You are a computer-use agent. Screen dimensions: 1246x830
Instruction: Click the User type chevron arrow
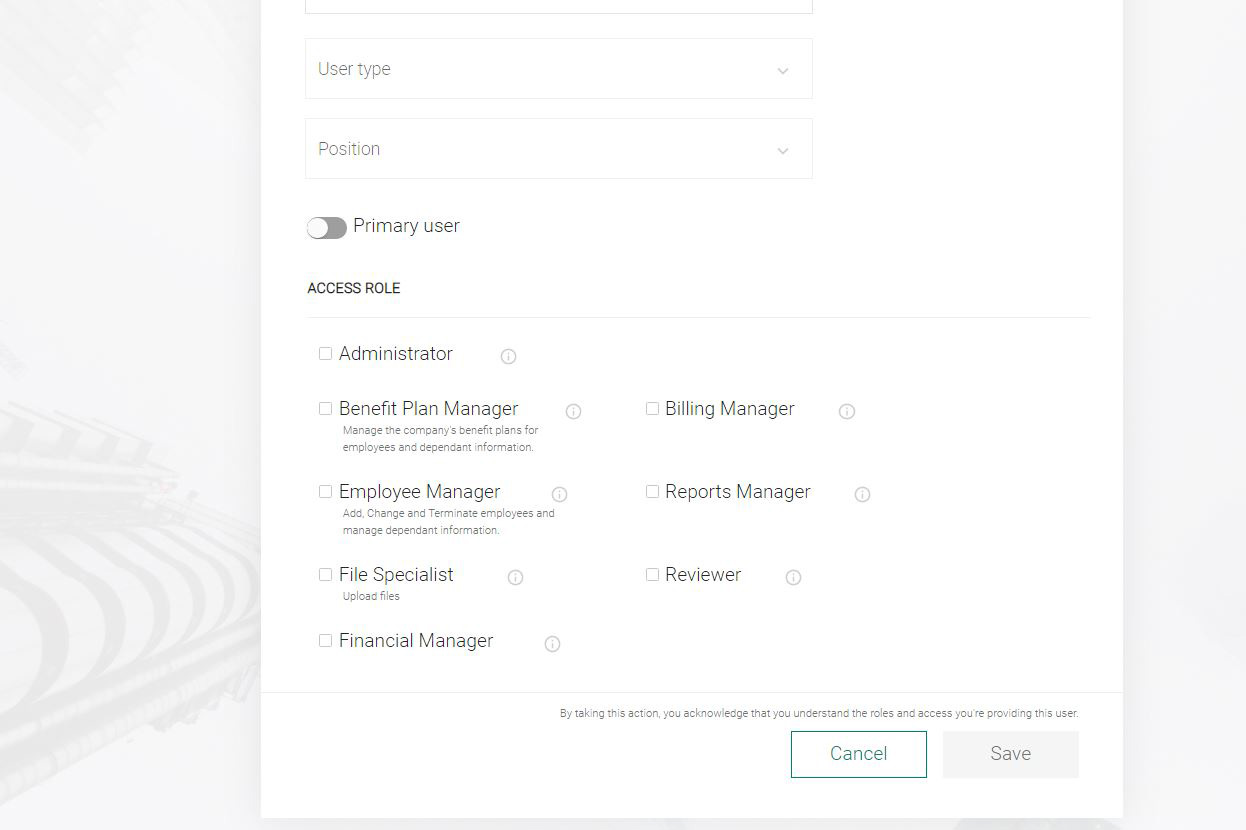pyautogui.click(x=783, y=71)
